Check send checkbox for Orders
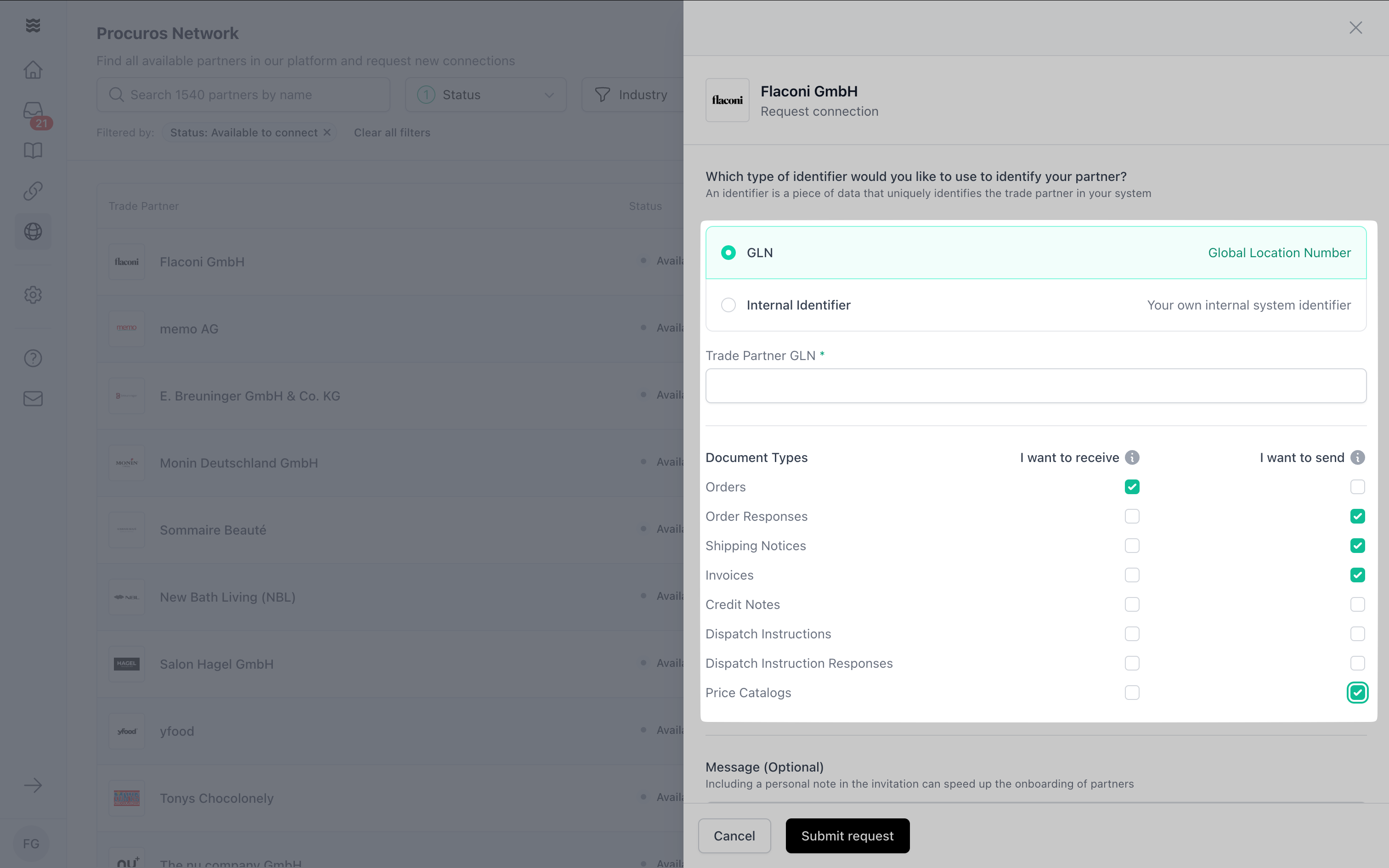This screenshot has width=1389, height=868. tap(1357, 487)
